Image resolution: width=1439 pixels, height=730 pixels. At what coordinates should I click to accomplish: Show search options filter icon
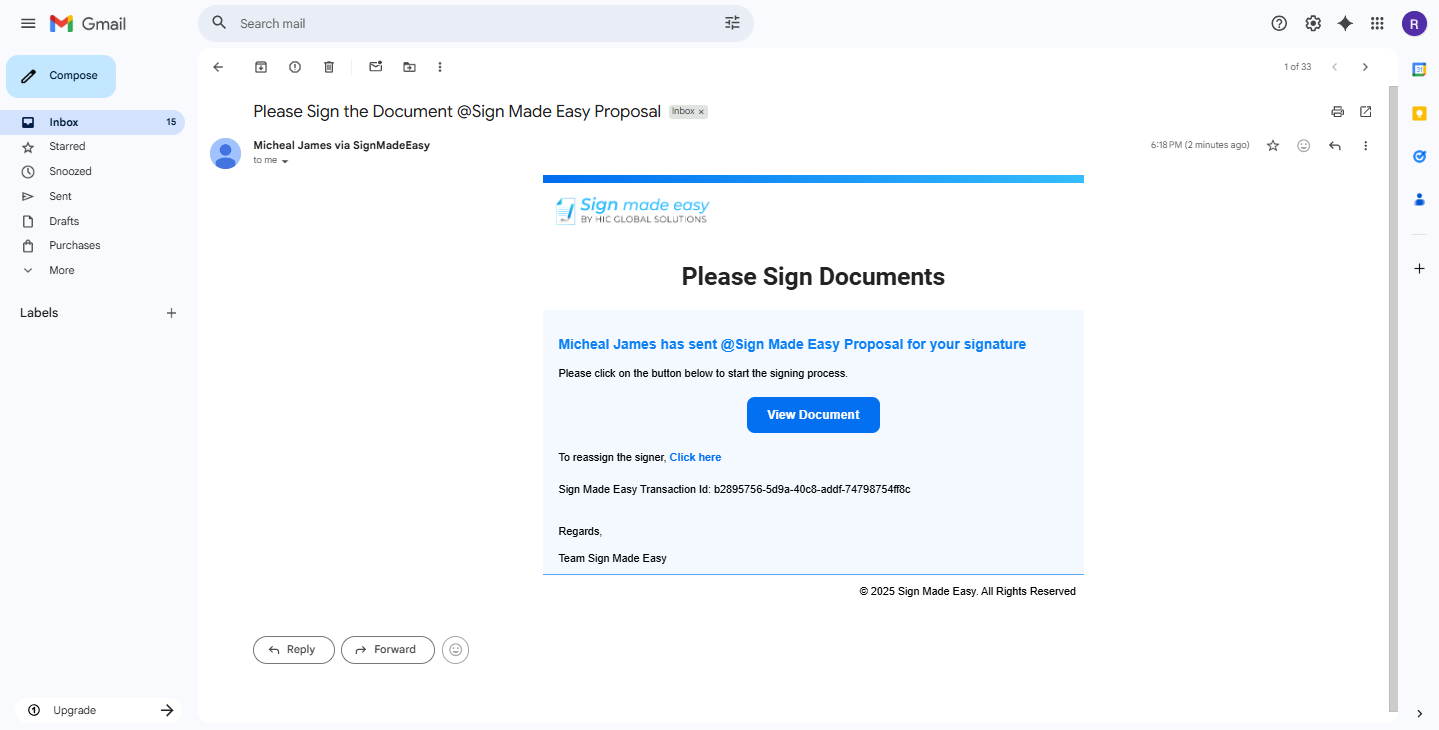pos(732,23)
